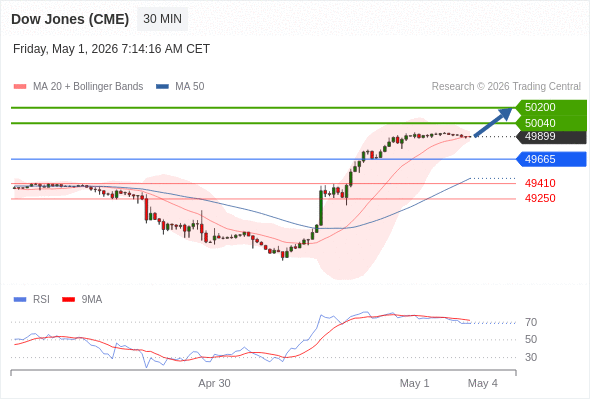Click the May 4 date axis label

(x=482, y=383)
